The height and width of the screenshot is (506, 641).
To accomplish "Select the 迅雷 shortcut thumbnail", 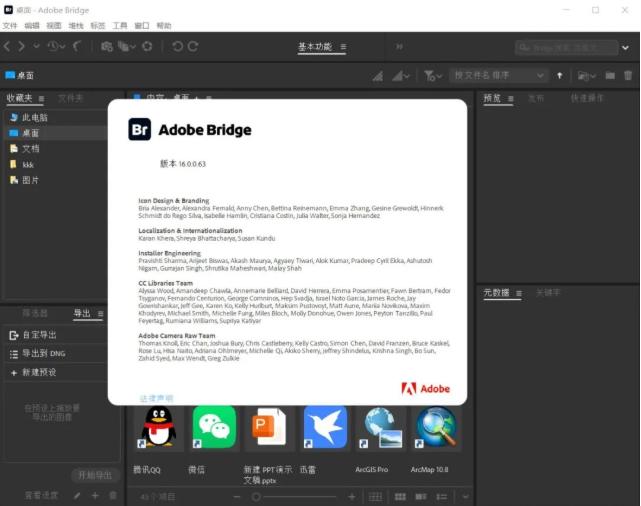I will 325,428.
